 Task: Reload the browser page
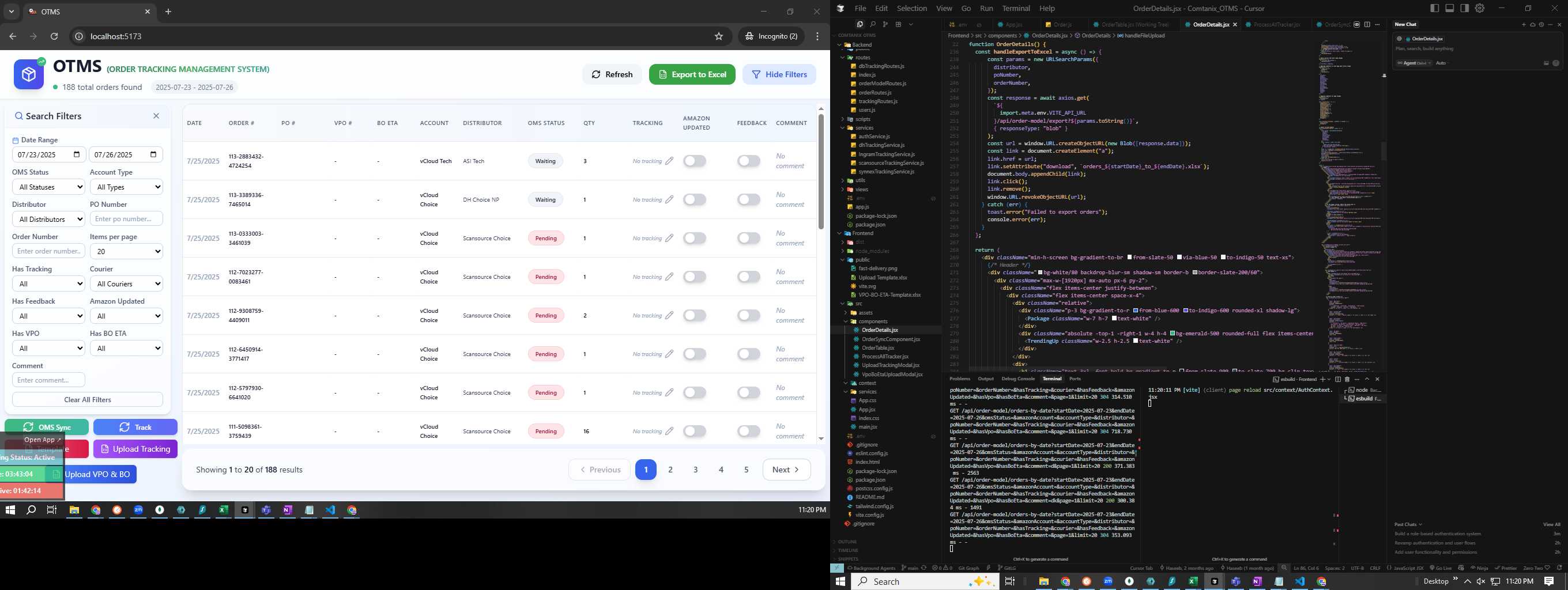tap(54, 36)
